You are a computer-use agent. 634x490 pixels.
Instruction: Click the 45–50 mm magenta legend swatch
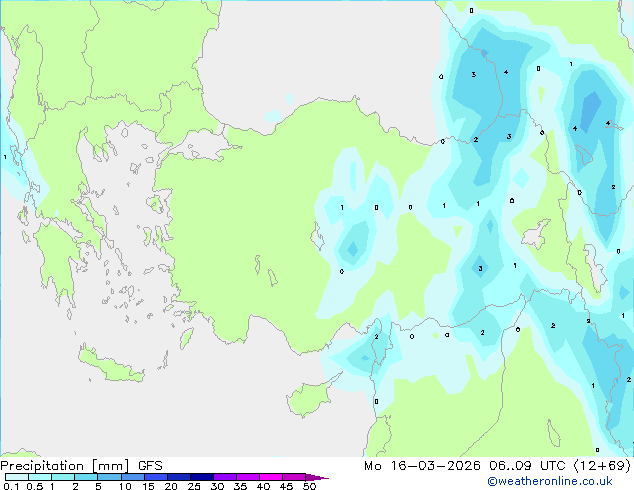294,477
